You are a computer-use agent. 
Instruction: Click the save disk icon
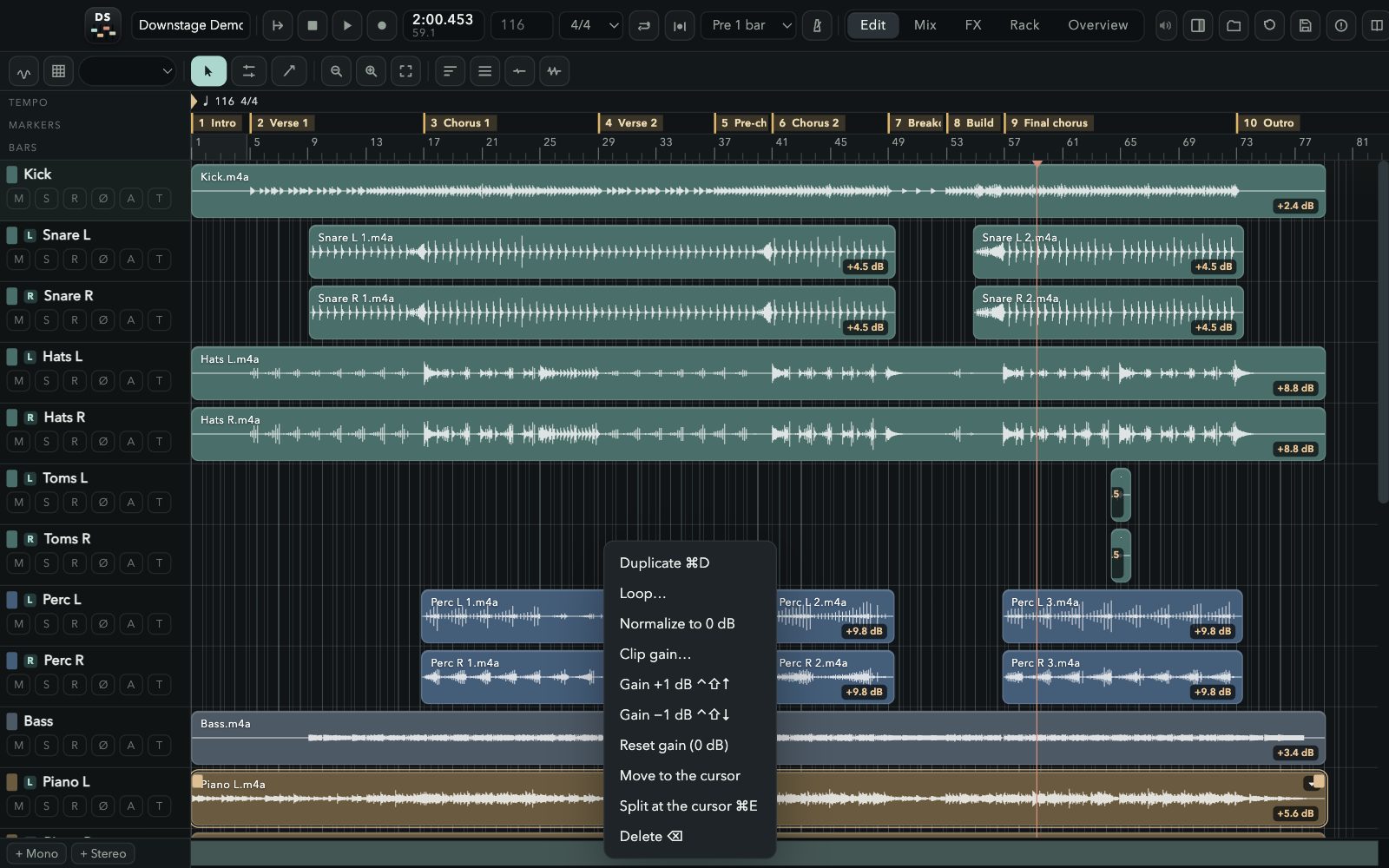[x=1305, y=25]
